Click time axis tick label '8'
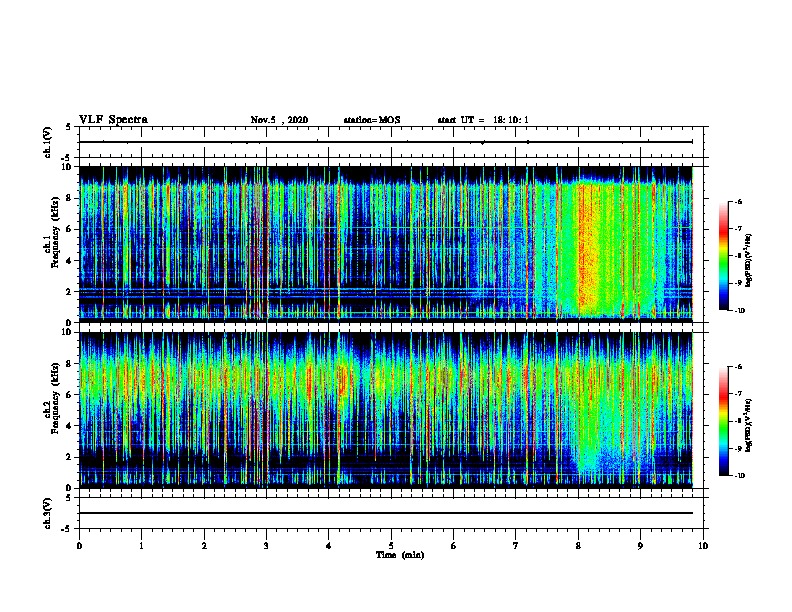Screen dimensions: 792x612 click(x=578, y=546)
